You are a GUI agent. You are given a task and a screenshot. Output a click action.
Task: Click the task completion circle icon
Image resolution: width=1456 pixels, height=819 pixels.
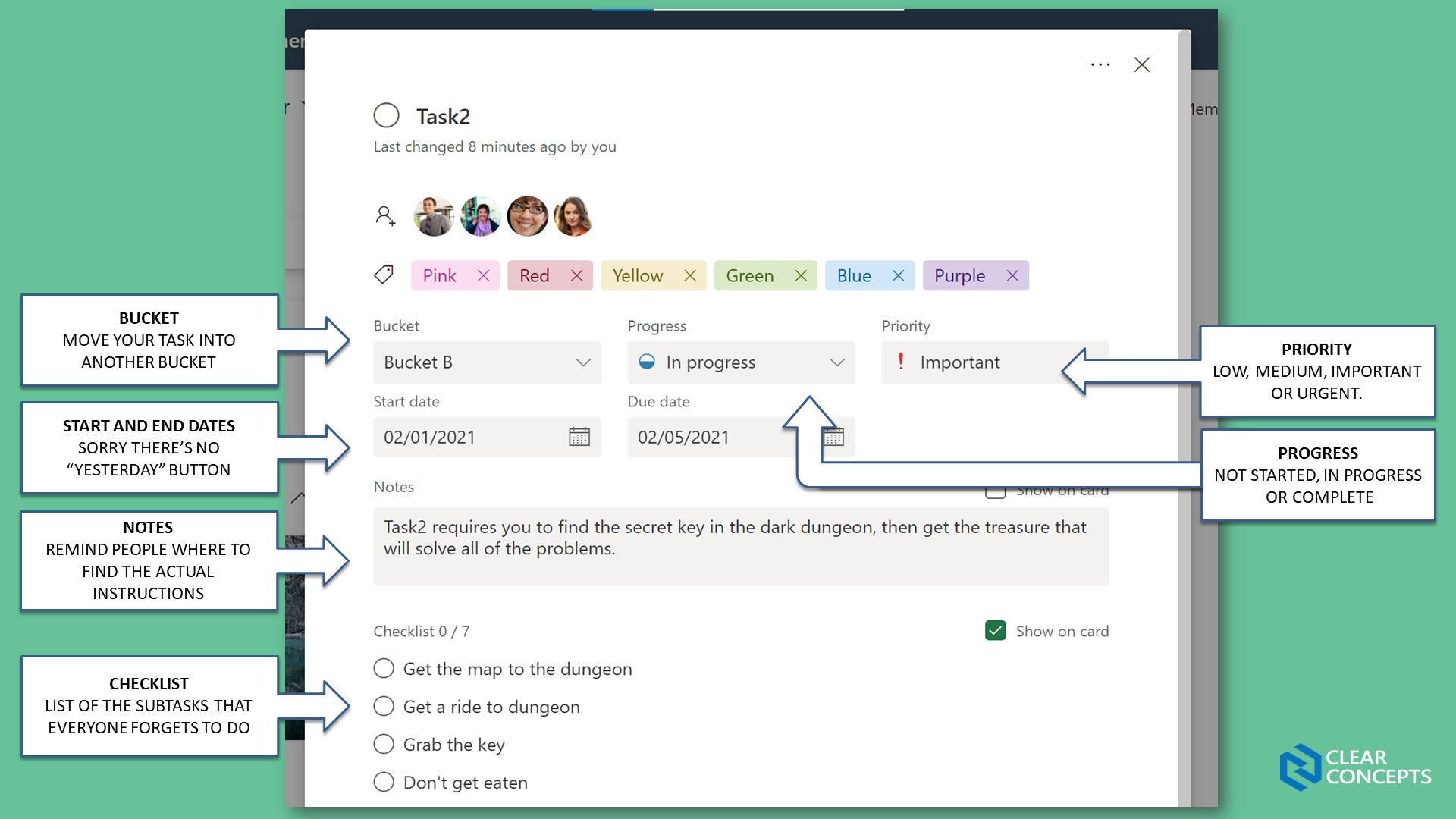coord(386,115)
